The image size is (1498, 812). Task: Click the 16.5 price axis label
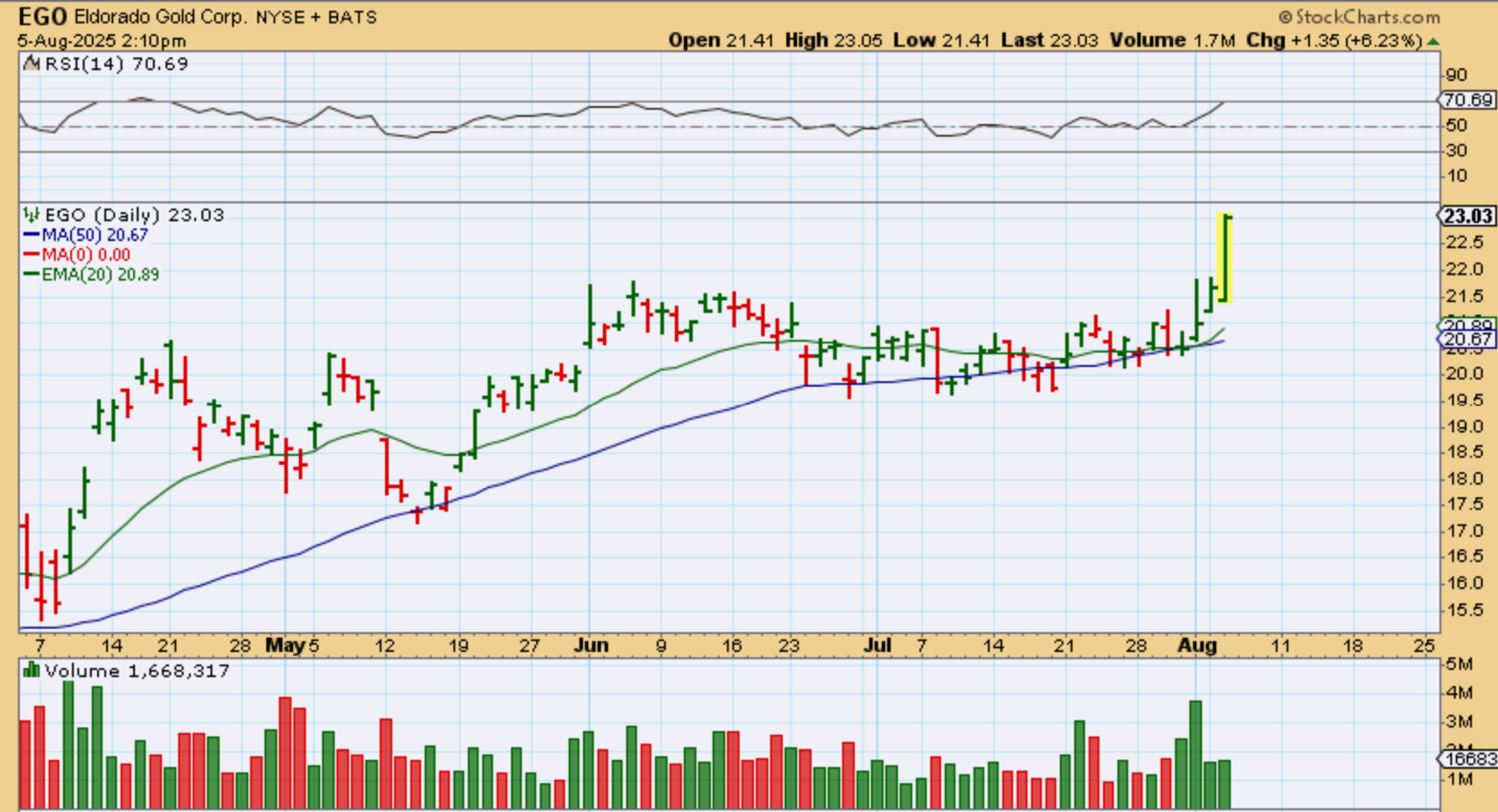1464,557
